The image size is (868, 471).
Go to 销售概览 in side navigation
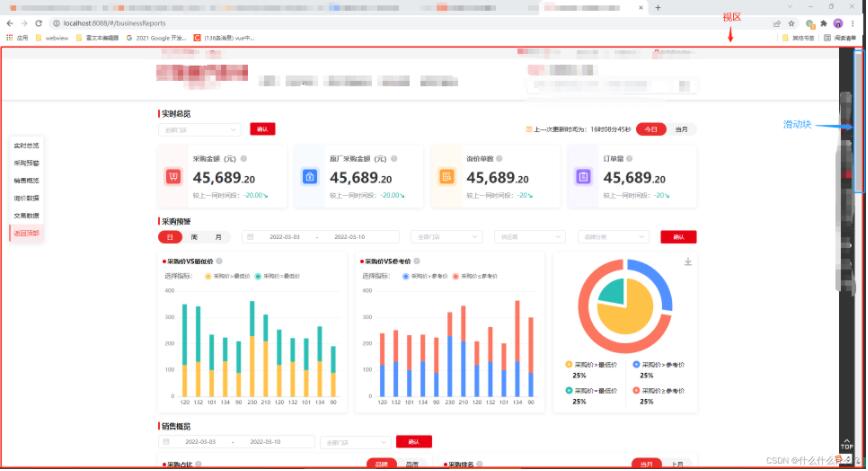(27, 181)
